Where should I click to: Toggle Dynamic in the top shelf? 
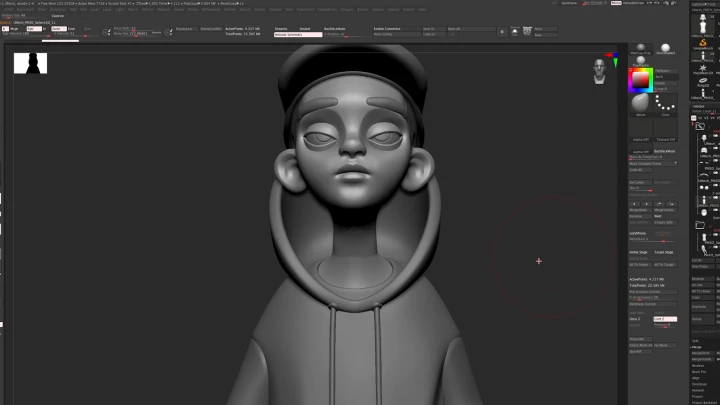point(281,28)
